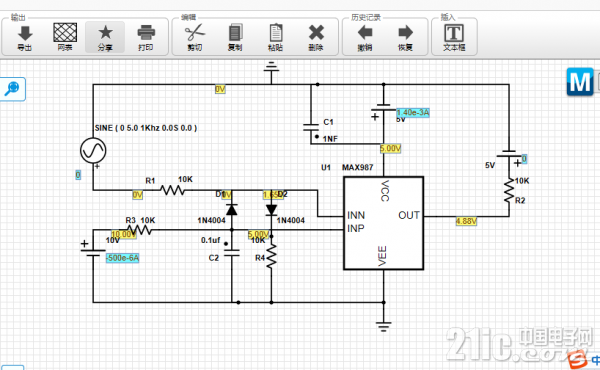The width and height of the screenshot is (600, 370).
Task: Select the MAX987 comparator U1 block
Action: point(383,223)
